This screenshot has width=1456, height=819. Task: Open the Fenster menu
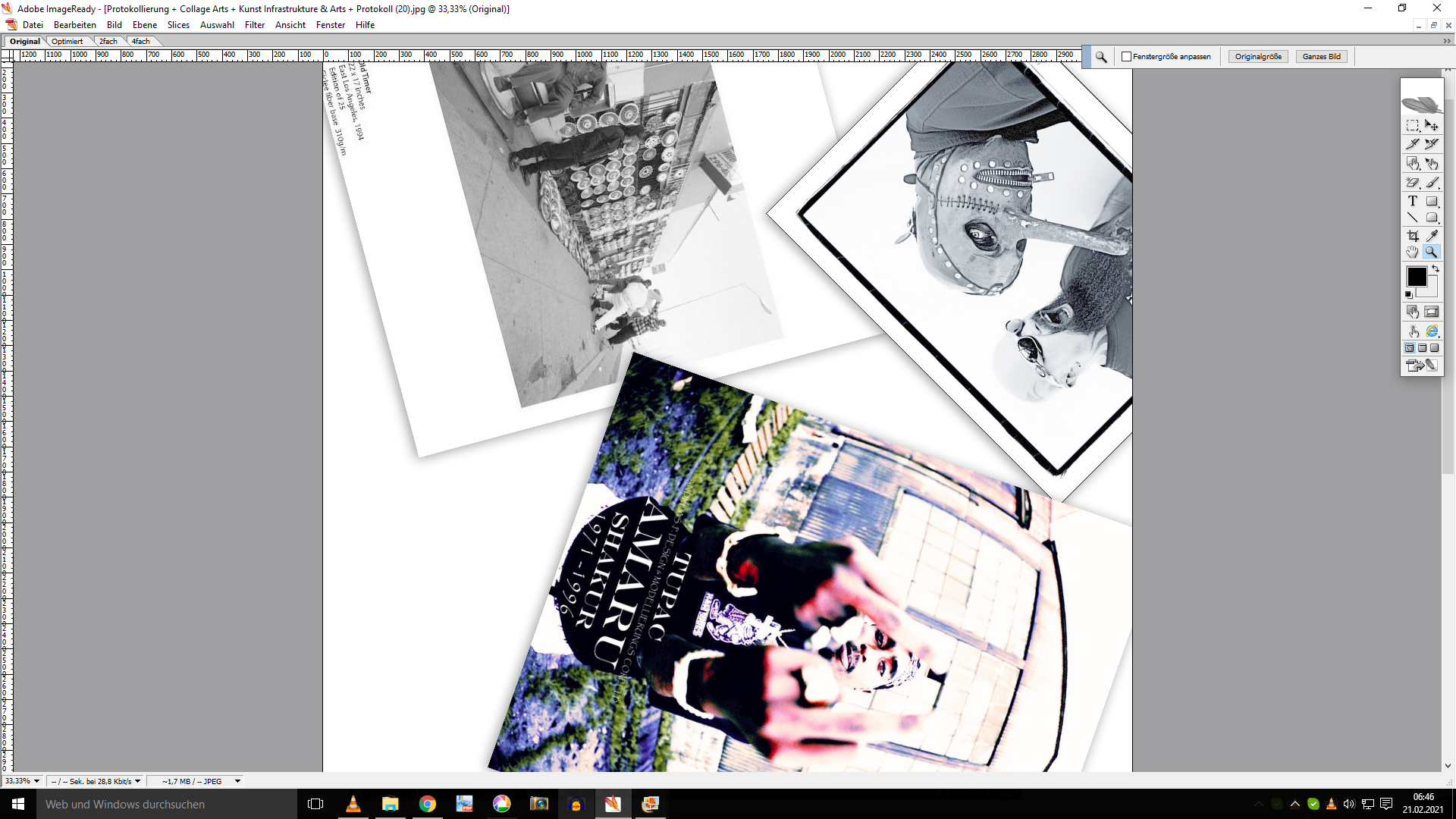click(331, 25)
